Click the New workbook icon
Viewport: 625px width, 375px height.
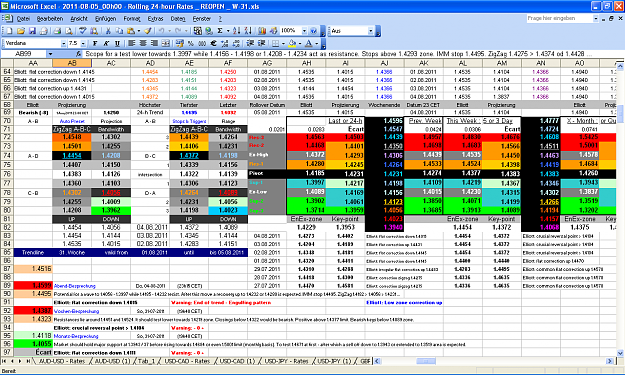click(x=9, y=31)
